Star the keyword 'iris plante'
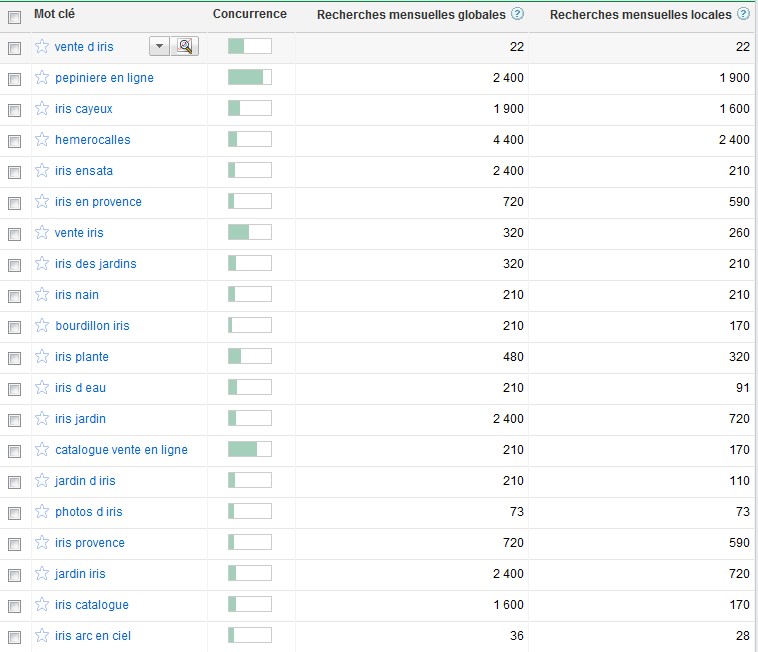Viewport: 758px width, 652px height. coord(42,356)
